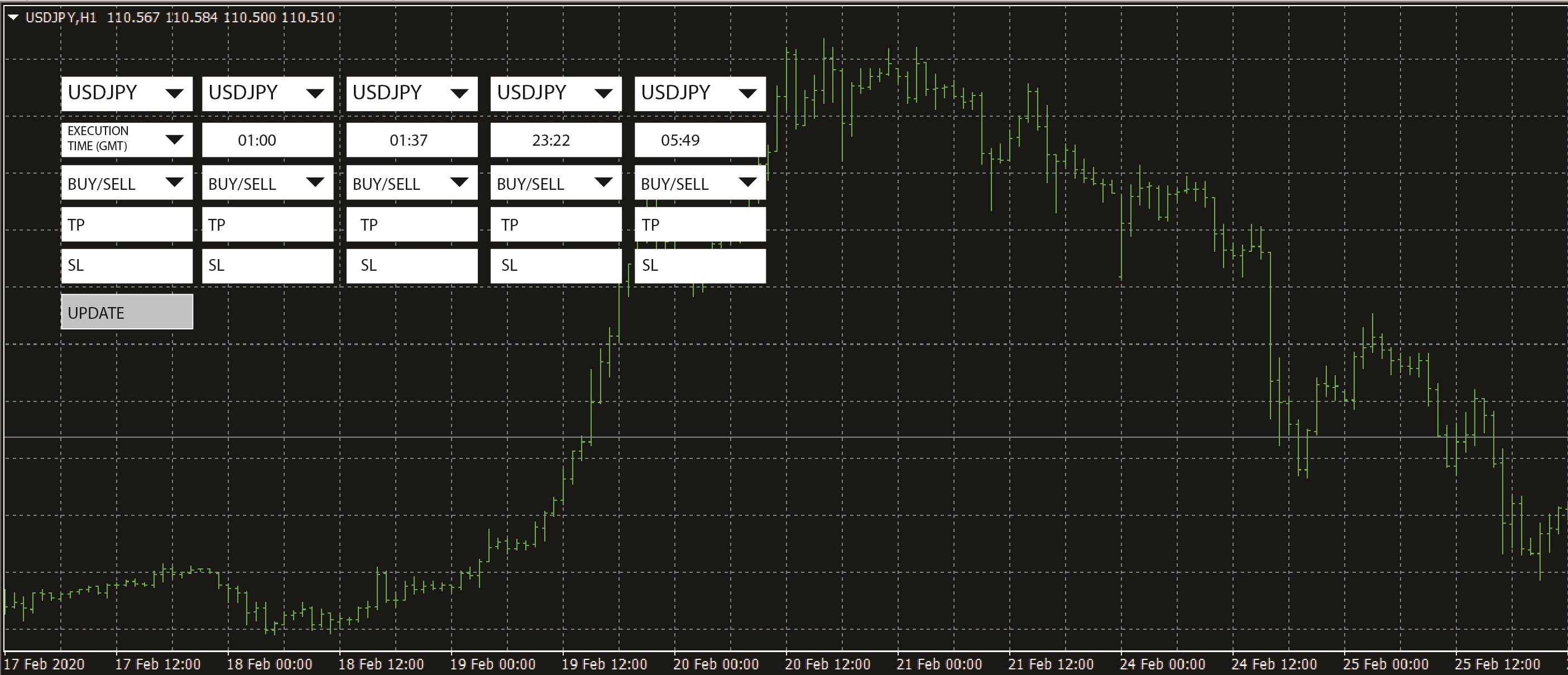Open the second USDJPY symbol dropdown
The image size is (1568, 675).
point(268,93)
